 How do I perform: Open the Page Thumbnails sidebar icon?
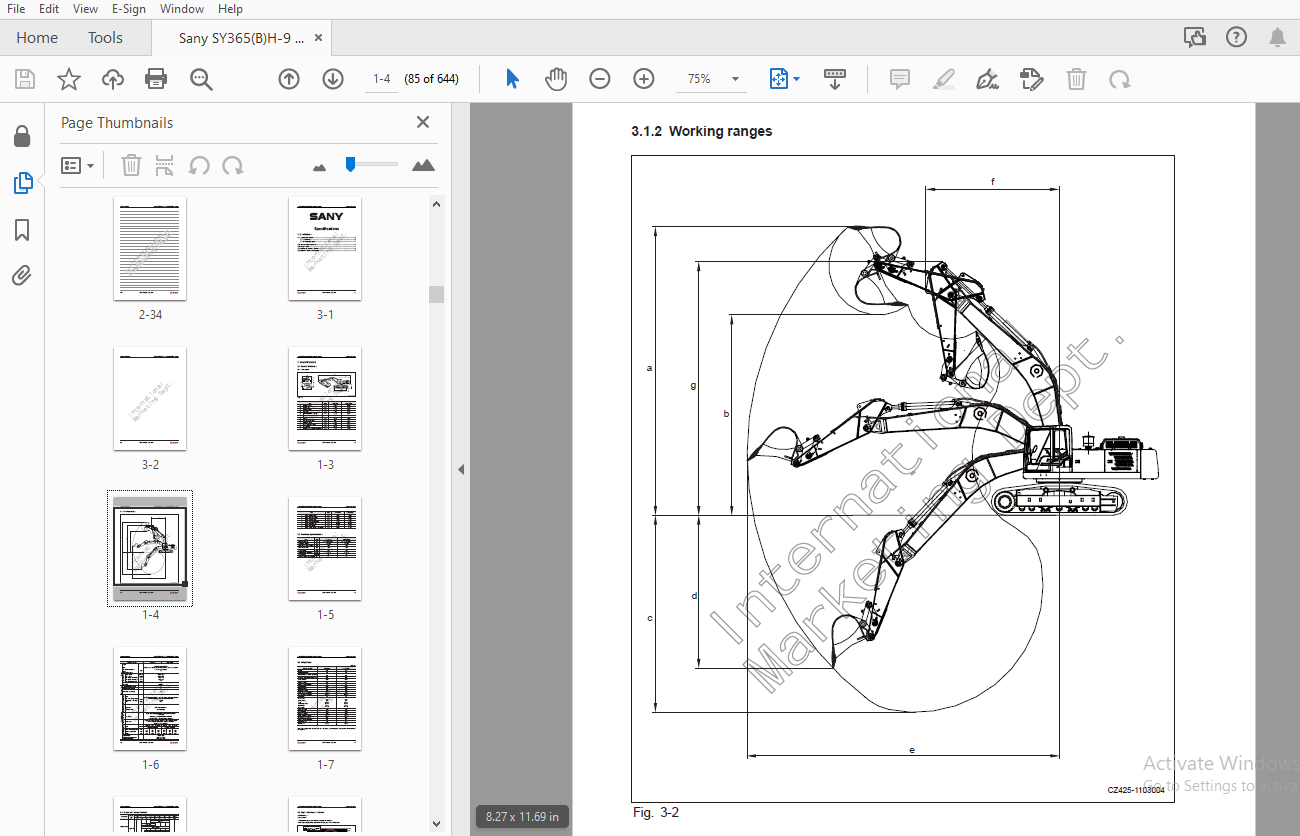[x=22, y=183]
